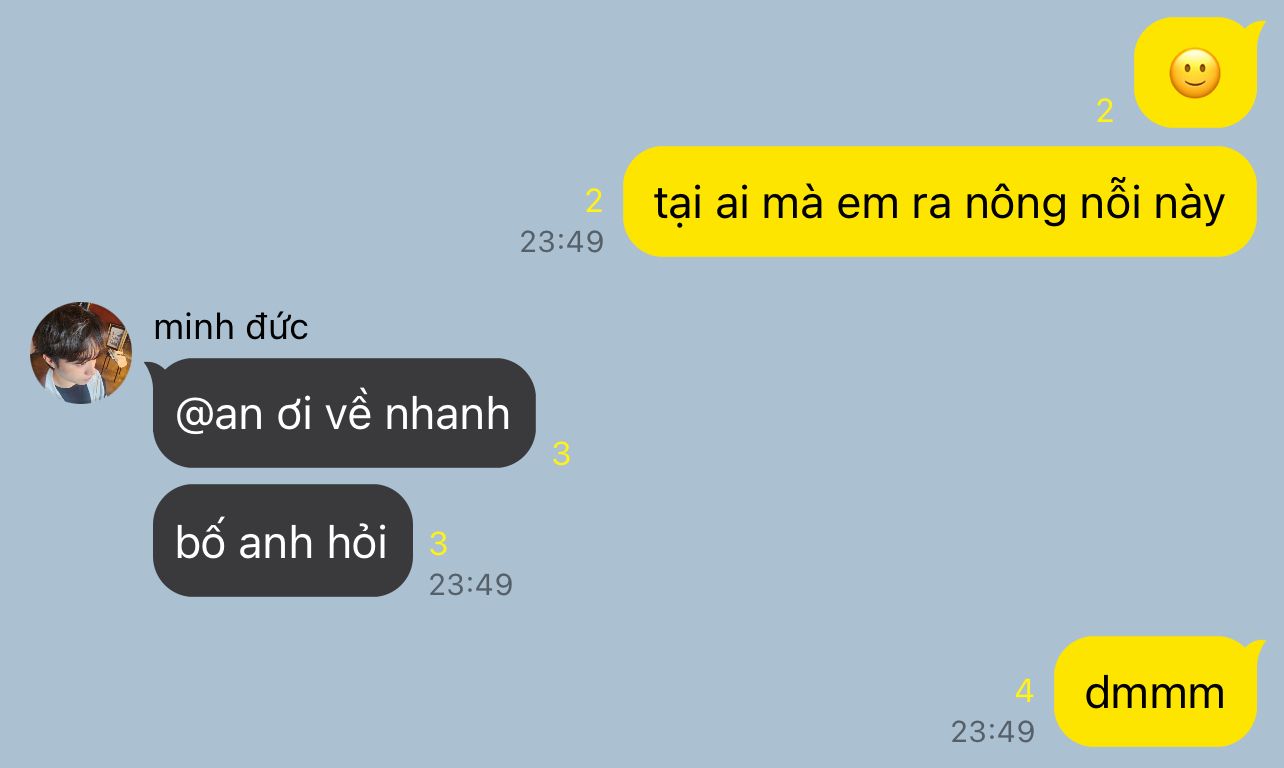Viewport: 1284px width, 768px height.
Task: Tap the '@an' mention in the message
Action: pos(218,414)
